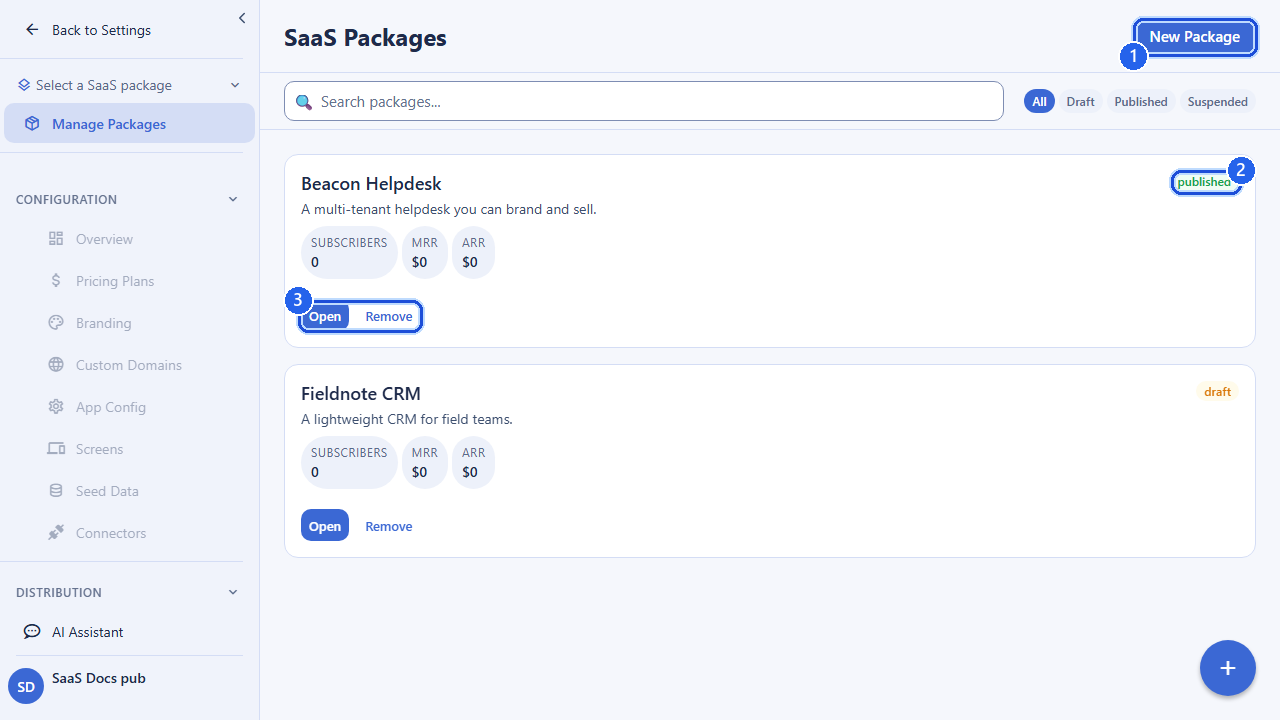Click the draft status badge
Viewport: 1280px width, 720px height.
(x=1218, y=392)
